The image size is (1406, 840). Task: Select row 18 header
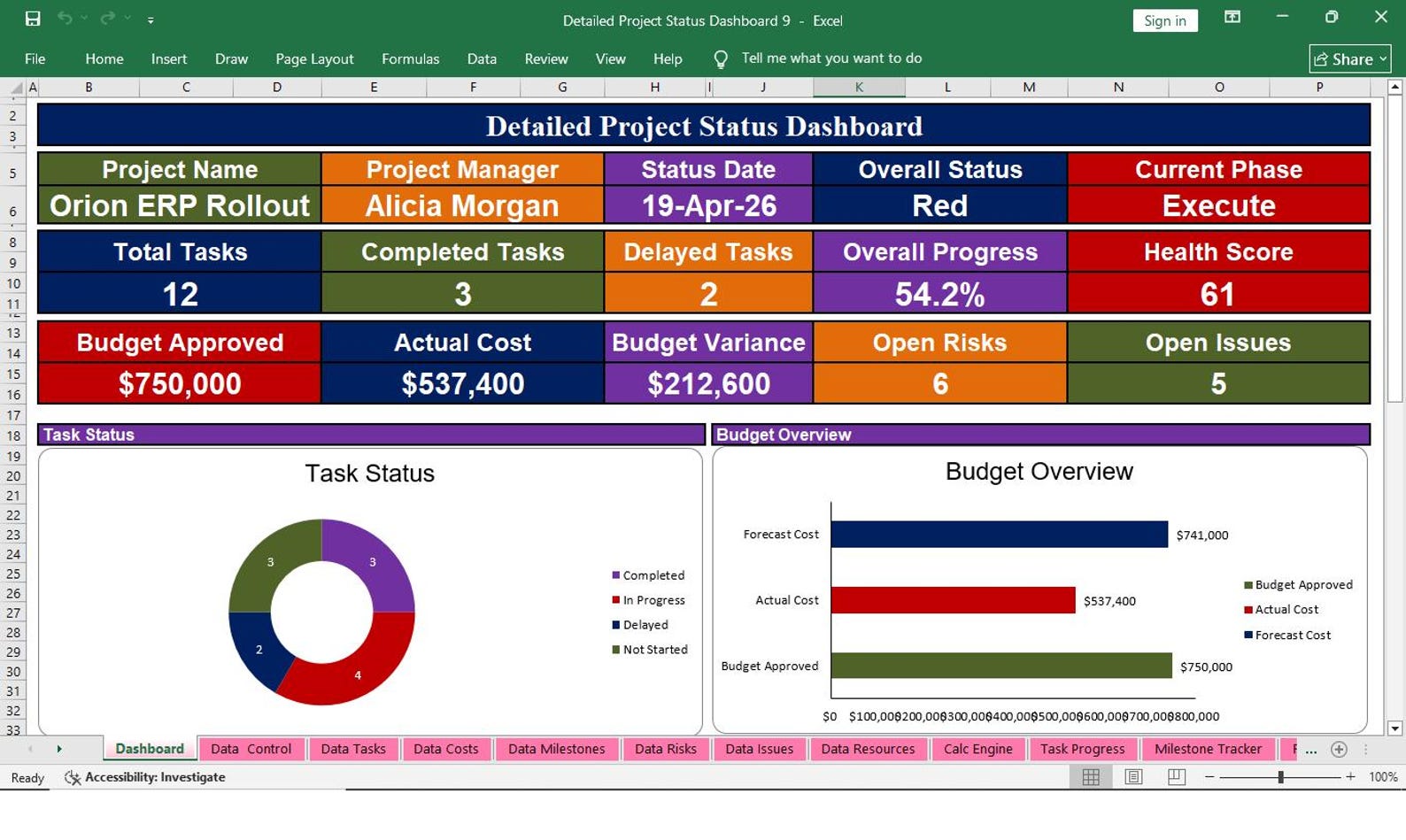click(x=13, y=435)
